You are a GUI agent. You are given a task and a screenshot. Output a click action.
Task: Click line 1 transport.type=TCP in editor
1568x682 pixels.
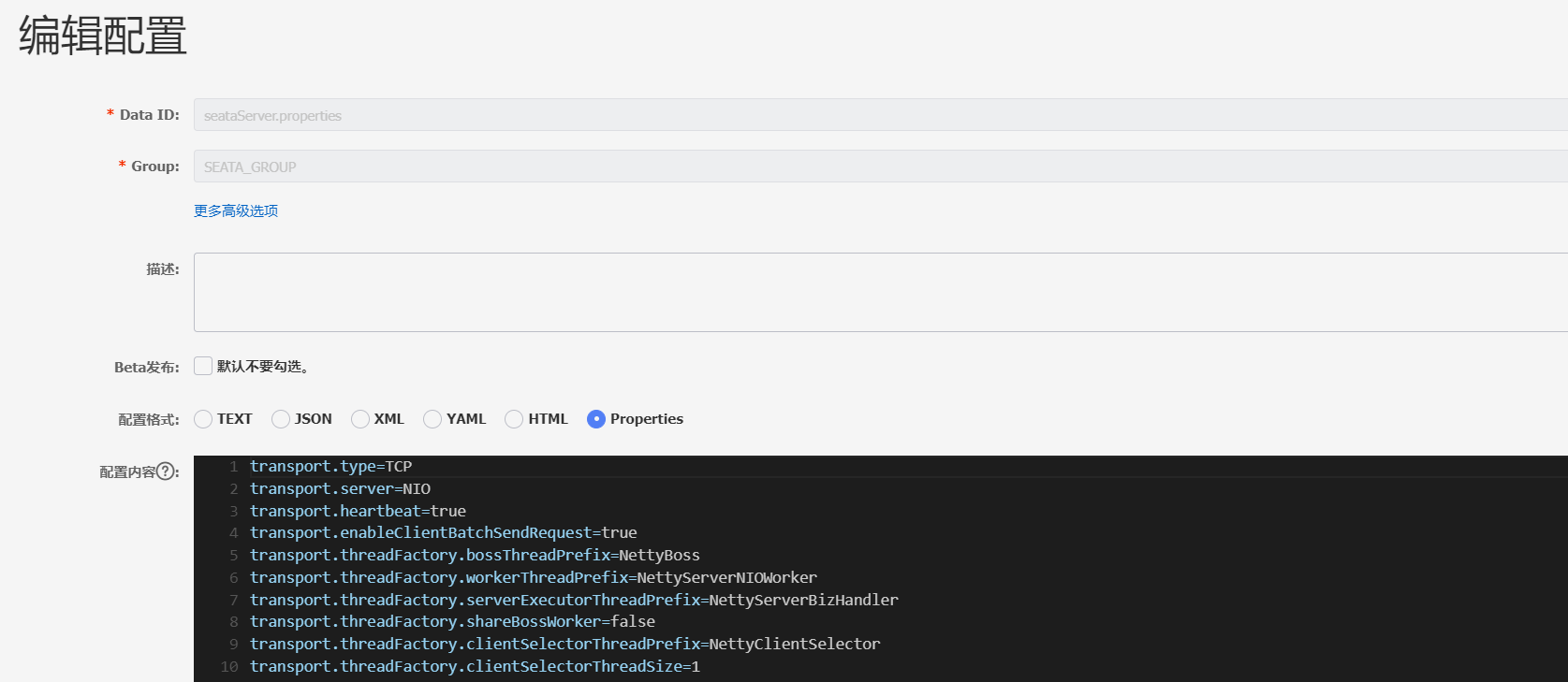330,466
